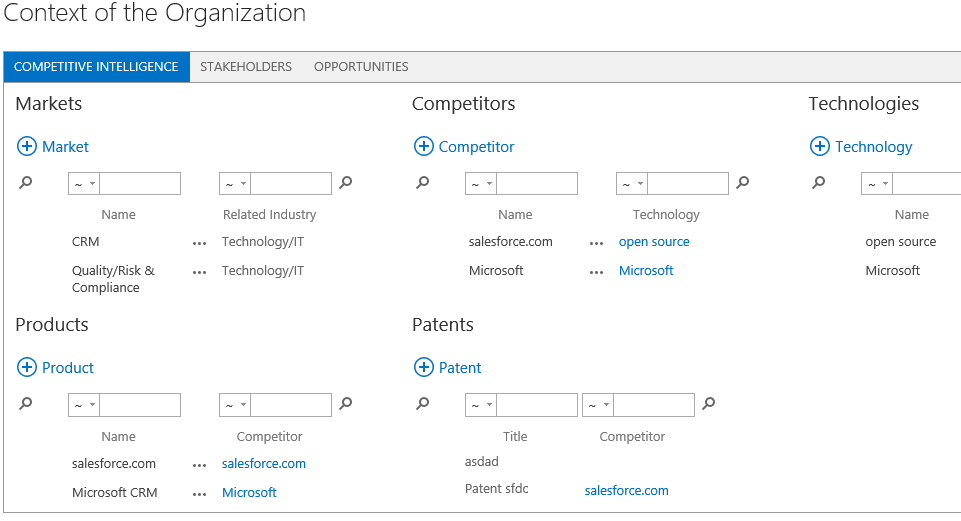The width and height of the screenshot is (961, 521).
Task: Select 'open source' in Technologies list
Action: click(x=900, y=241)
